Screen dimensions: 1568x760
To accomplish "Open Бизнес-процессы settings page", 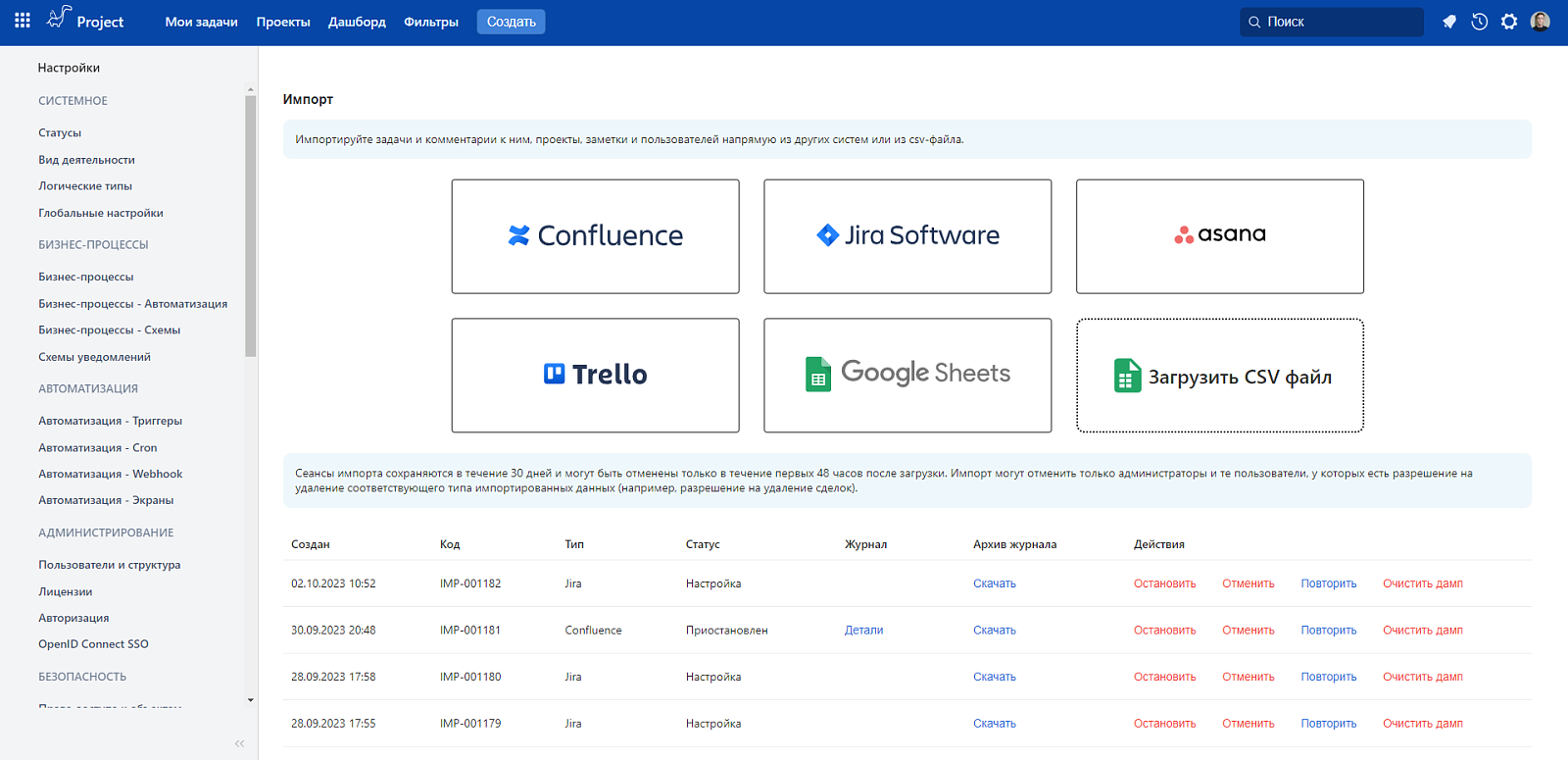I will coord(86,277).
